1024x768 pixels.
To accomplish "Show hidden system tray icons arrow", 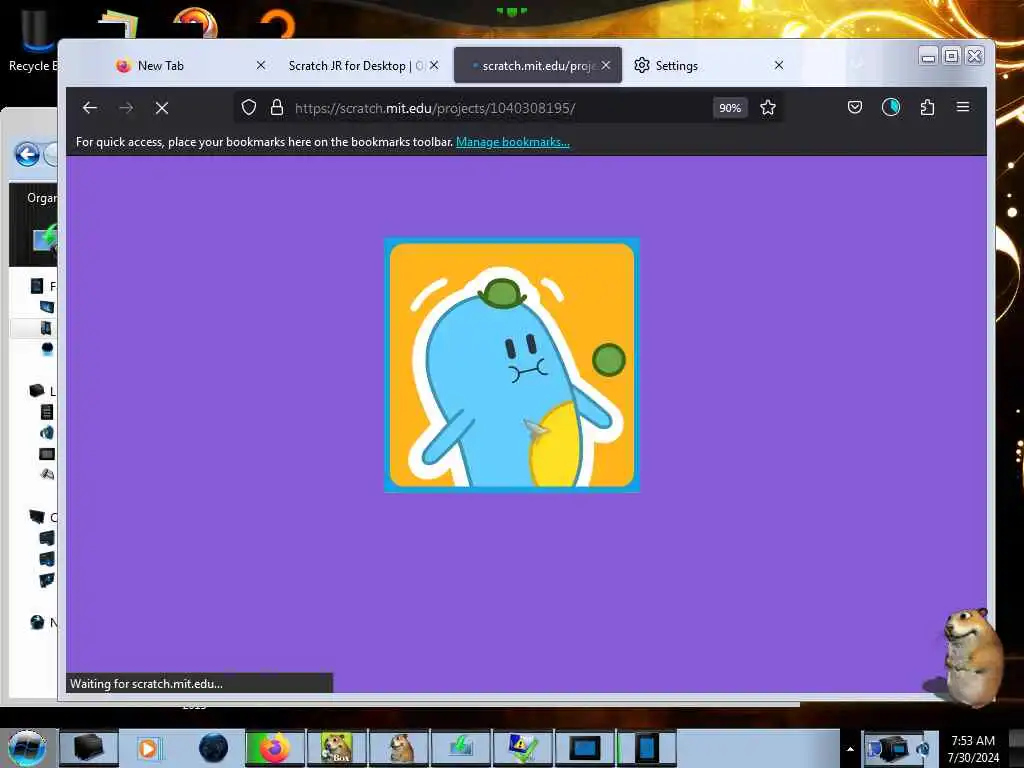I will (x=850, y=749).
